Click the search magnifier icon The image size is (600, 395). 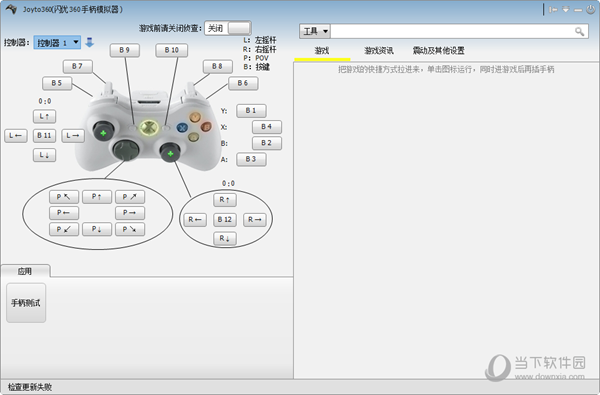579,31
